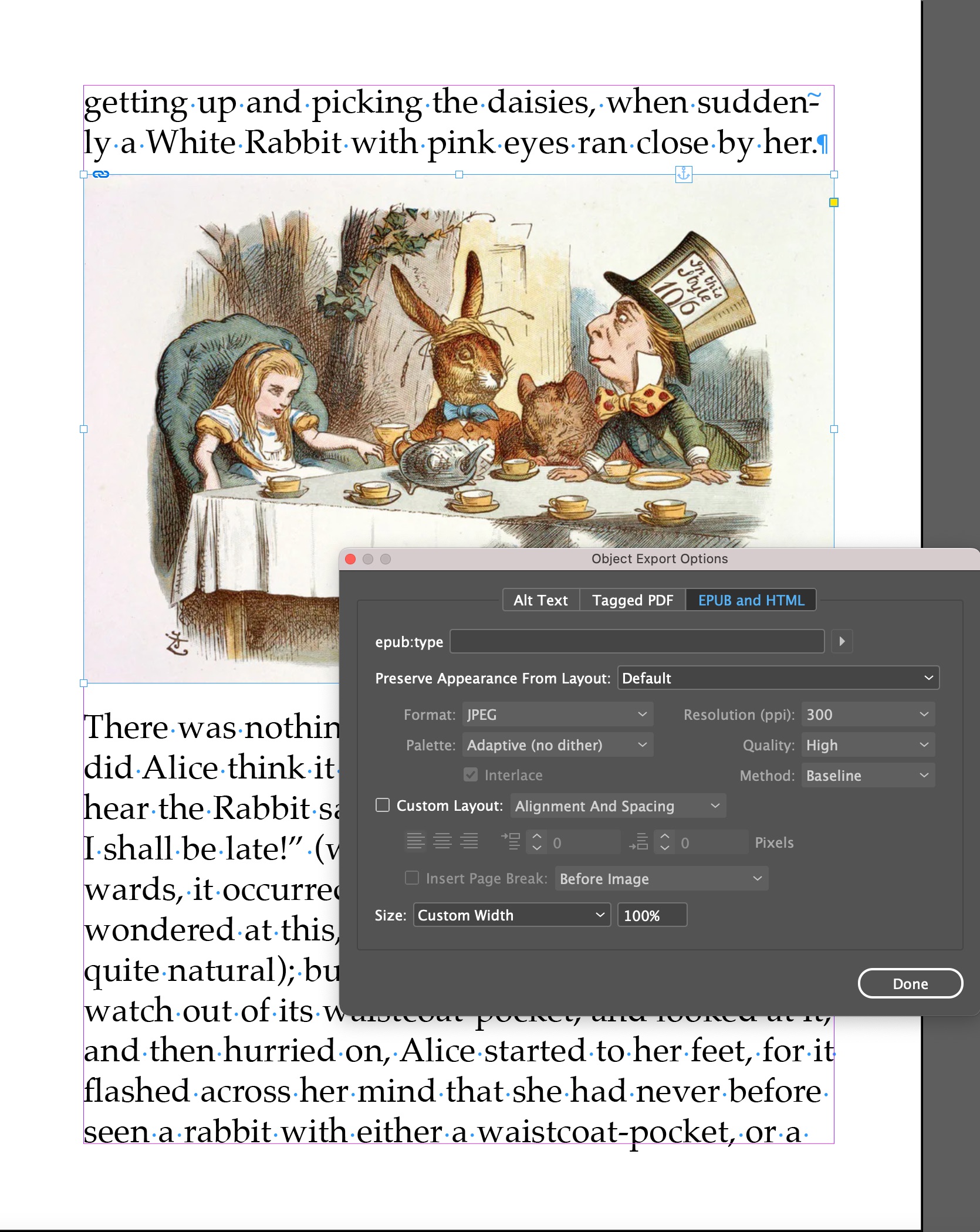Open the Method Baseline dropdown

(x=868, y=775)
